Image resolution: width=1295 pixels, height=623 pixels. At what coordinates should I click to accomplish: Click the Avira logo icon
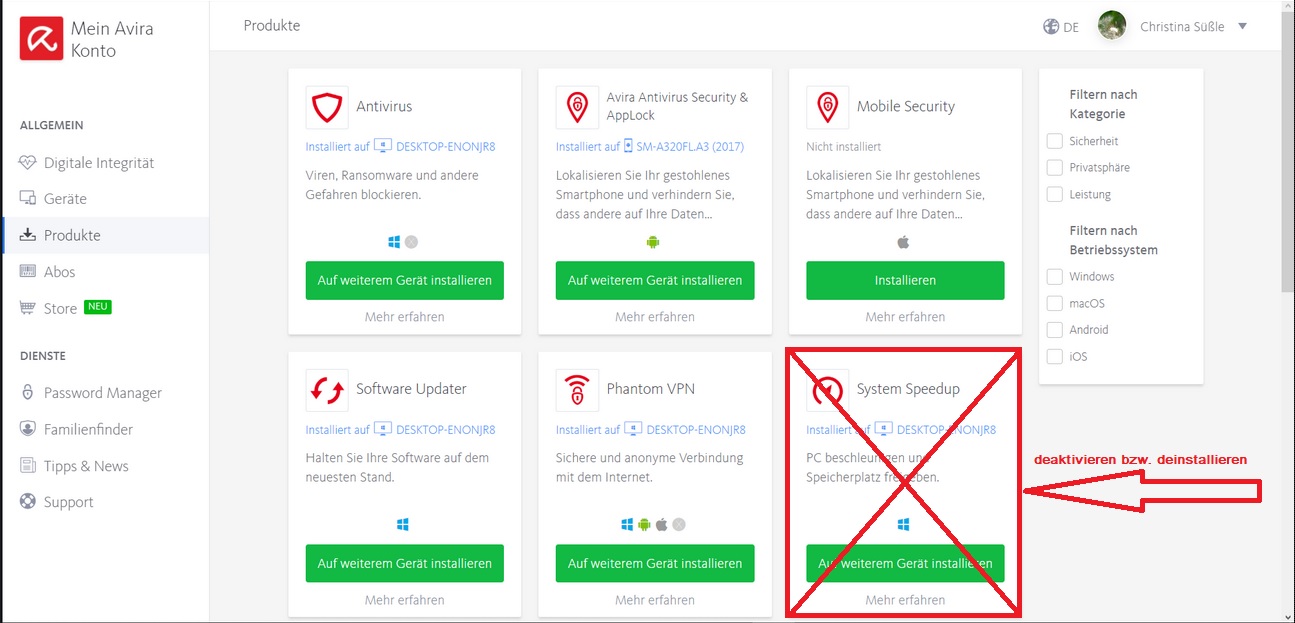pos(42,38)
